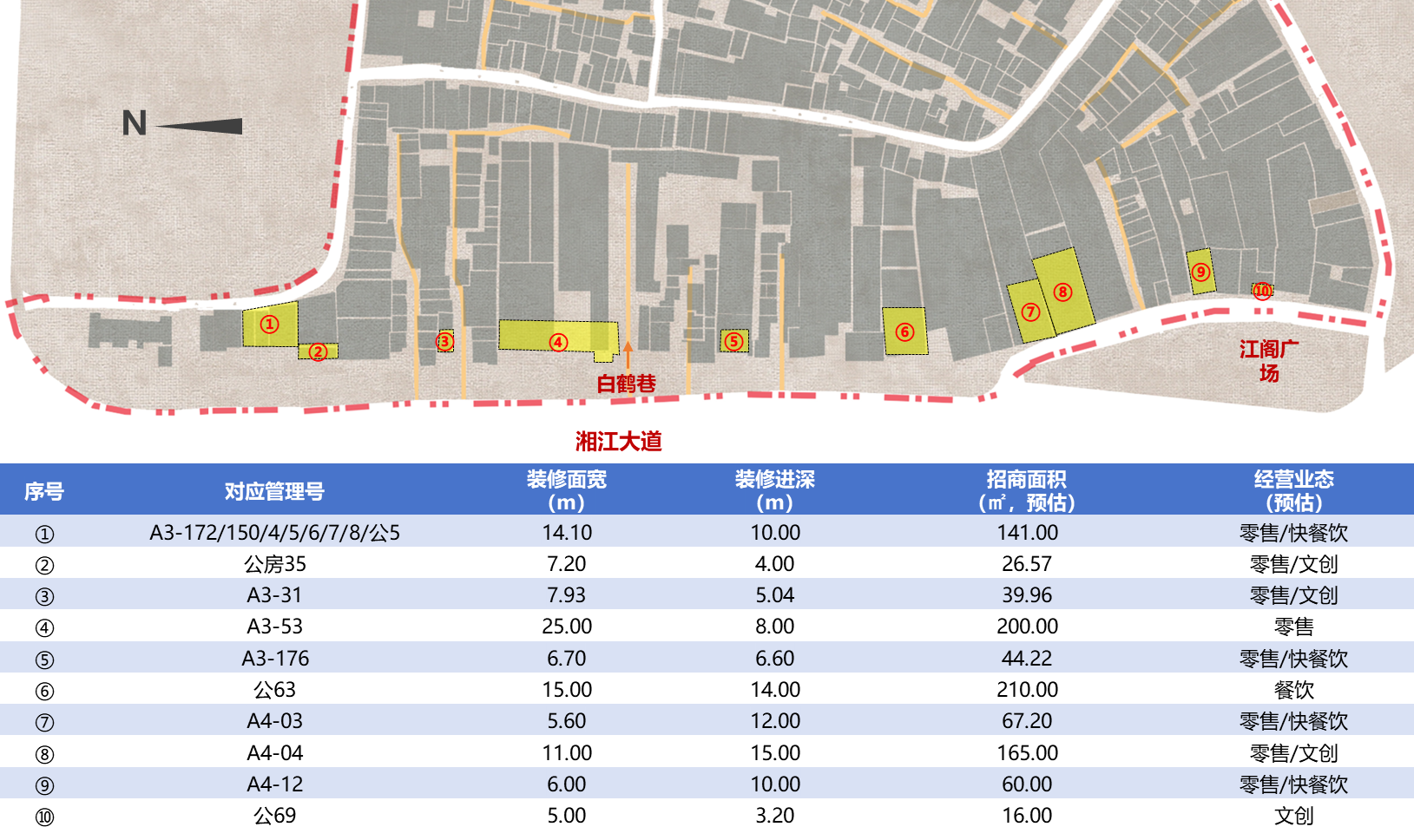Click the 14.00 depth value

[x=775, y=690]
